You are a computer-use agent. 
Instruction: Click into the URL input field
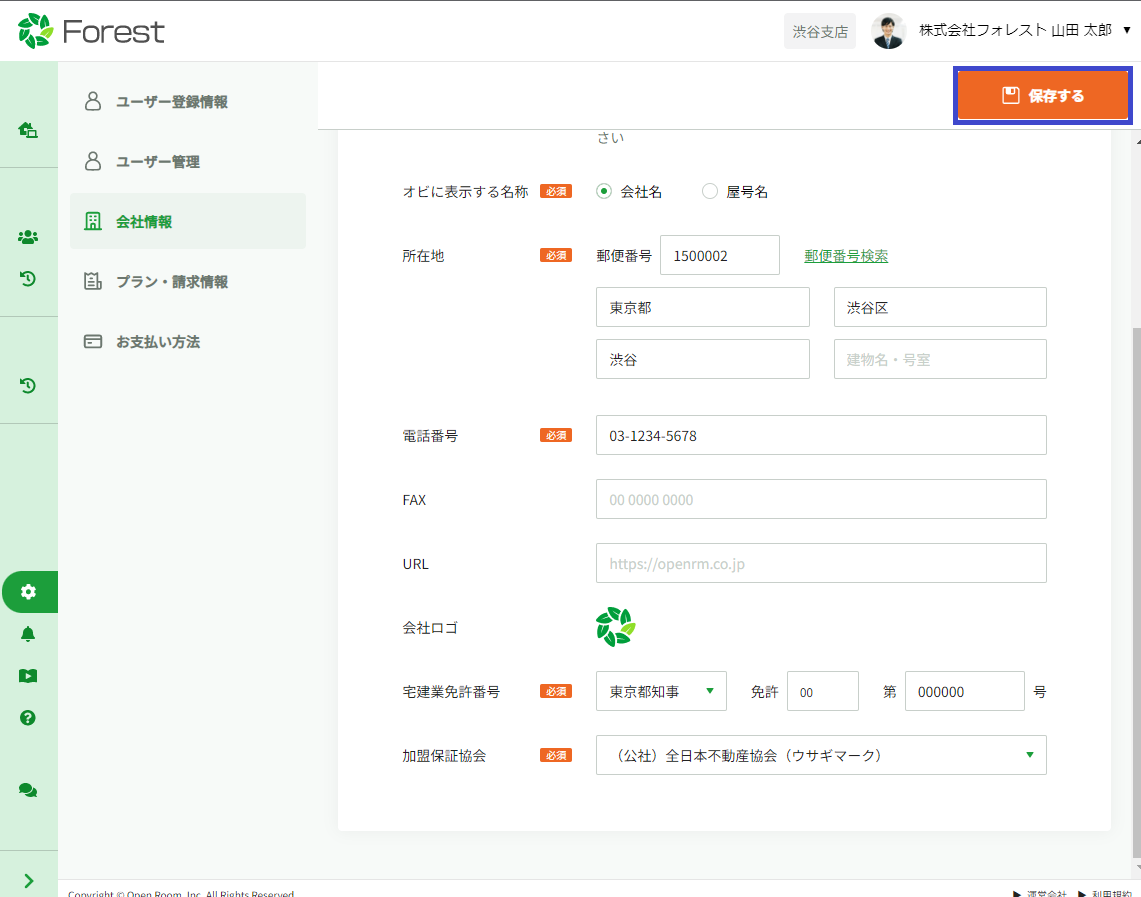point(820,563)
